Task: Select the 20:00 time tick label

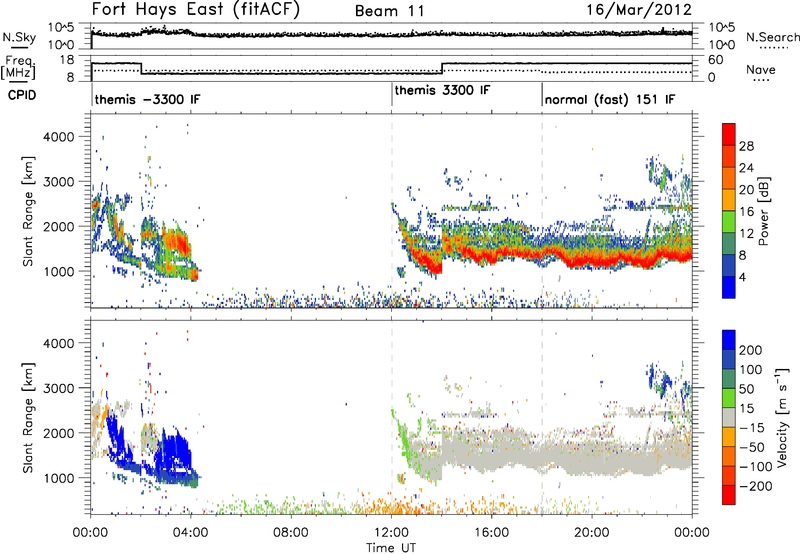Action: (x=591, y=533)
